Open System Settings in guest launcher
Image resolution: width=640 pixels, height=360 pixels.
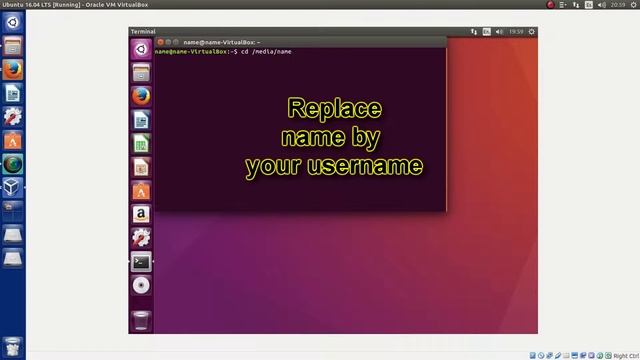click(141, 238)
